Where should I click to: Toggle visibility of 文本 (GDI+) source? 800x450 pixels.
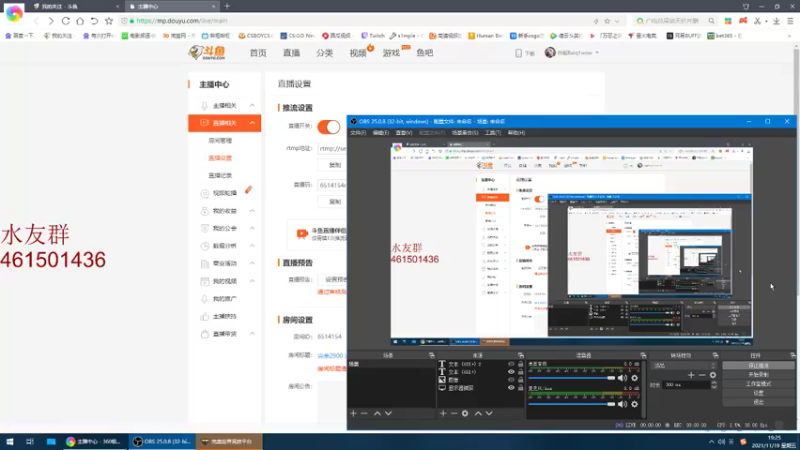coord(511,372)
